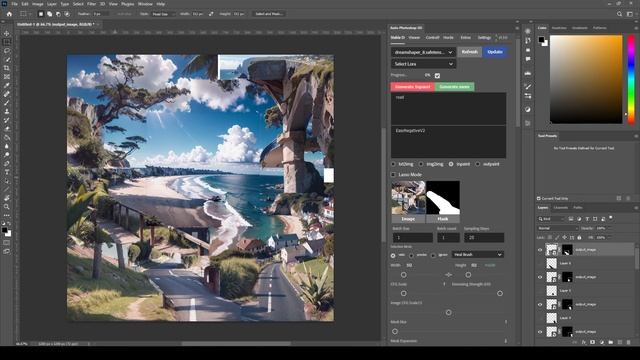Screen dimensions: 640x360
Task: Select the Crop tool
Action: click(7, 68)
